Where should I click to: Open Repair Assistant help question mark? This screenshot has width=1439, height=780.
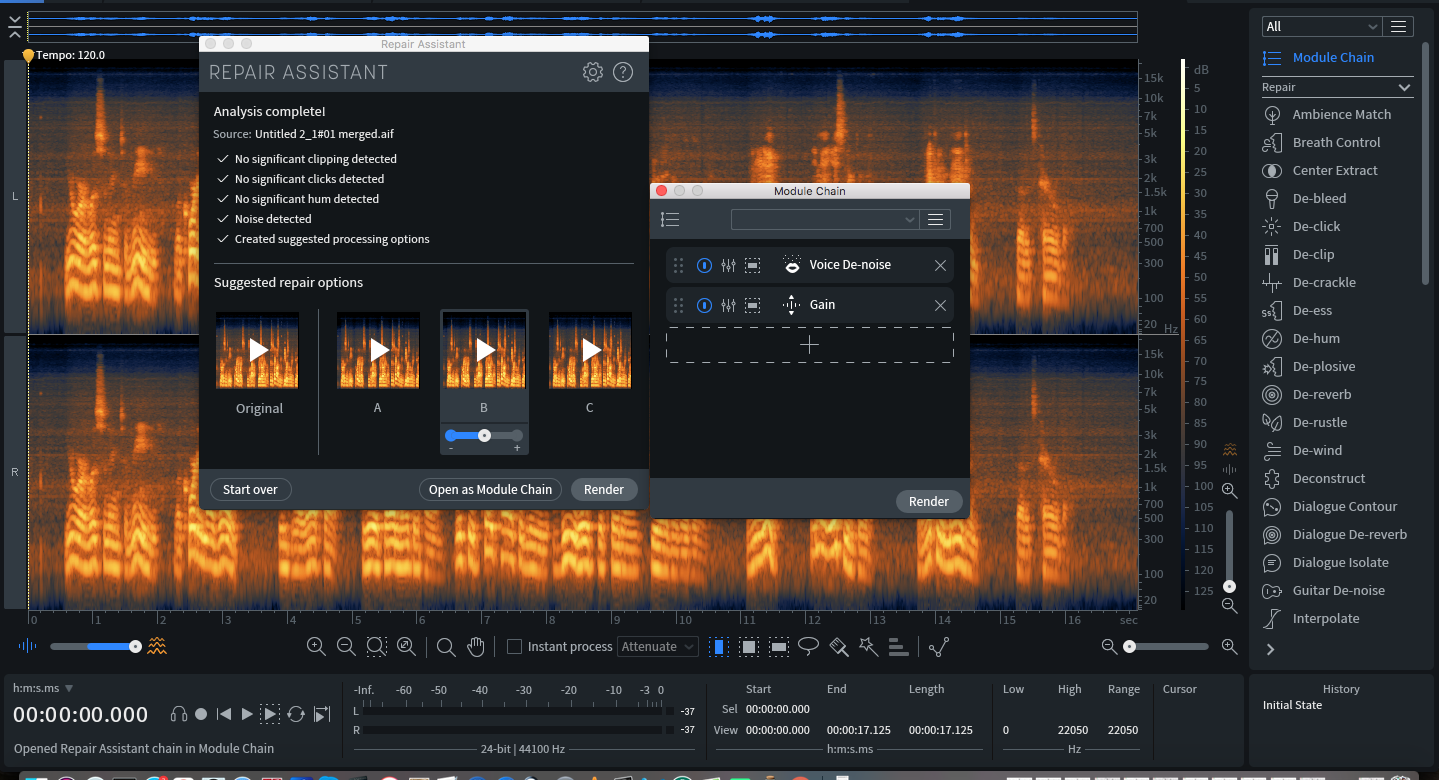(623, 72)
